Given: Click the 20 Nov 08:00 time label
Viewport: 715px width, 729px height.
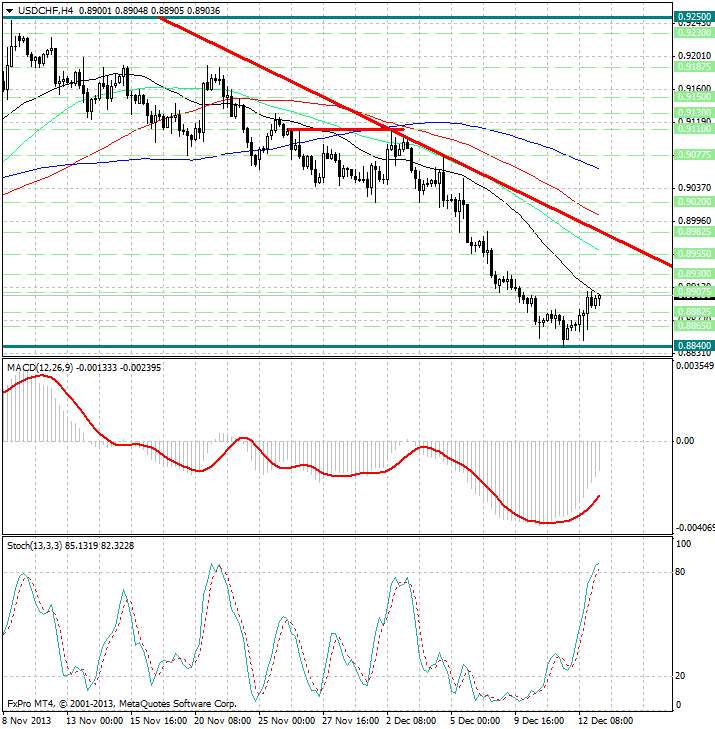Looking at the screenshot, I should tap(223, 721).
